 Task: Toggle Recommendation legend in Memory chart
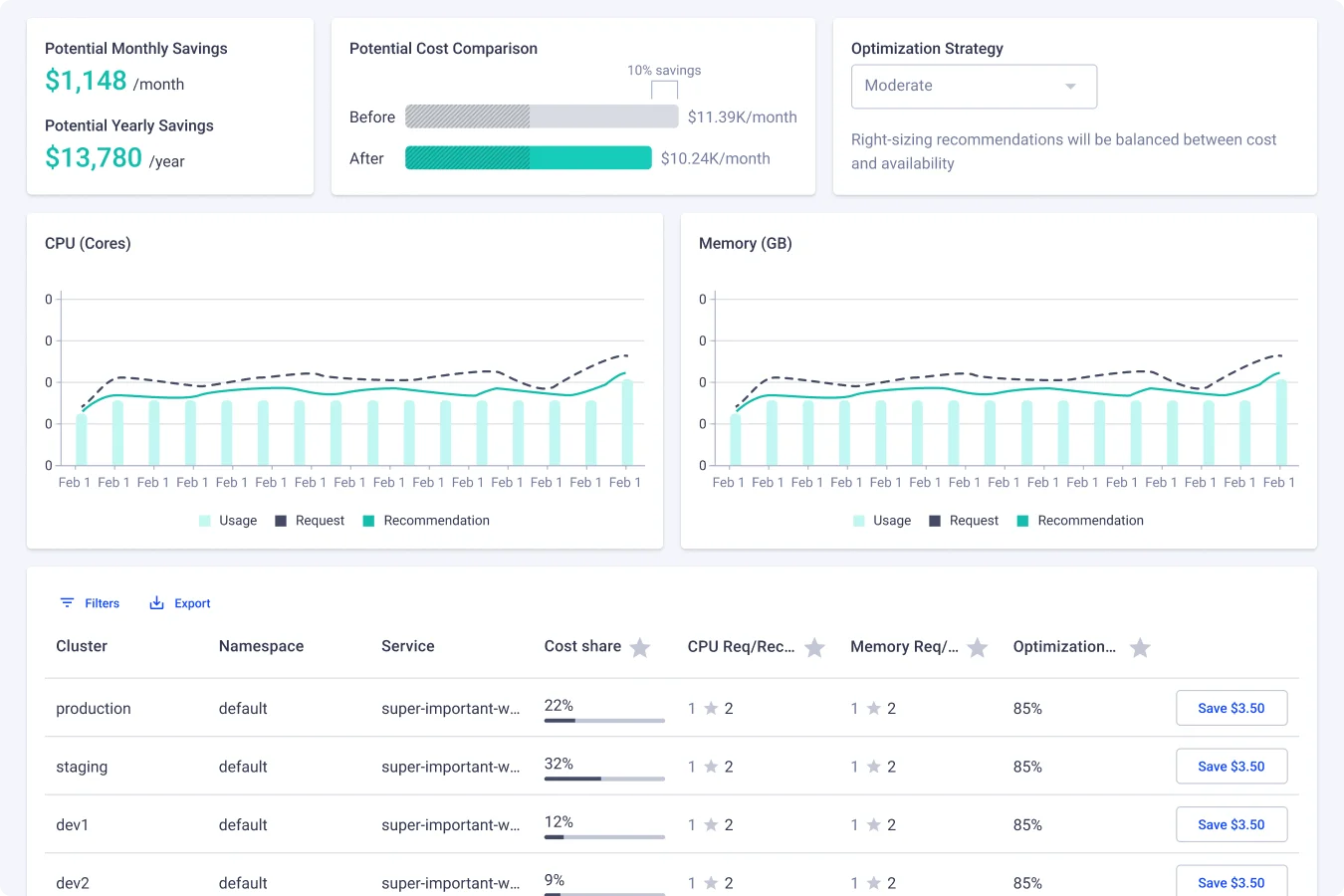[1080, 521]
